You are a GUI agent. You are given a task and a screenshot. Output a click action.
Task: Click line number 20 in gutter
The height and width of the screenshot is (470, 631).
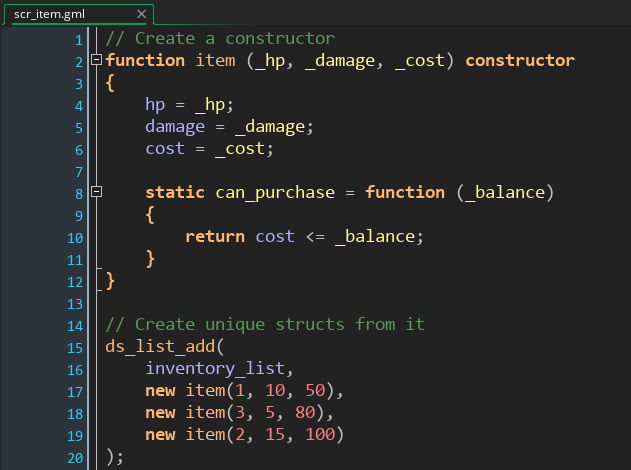point(75,458)
